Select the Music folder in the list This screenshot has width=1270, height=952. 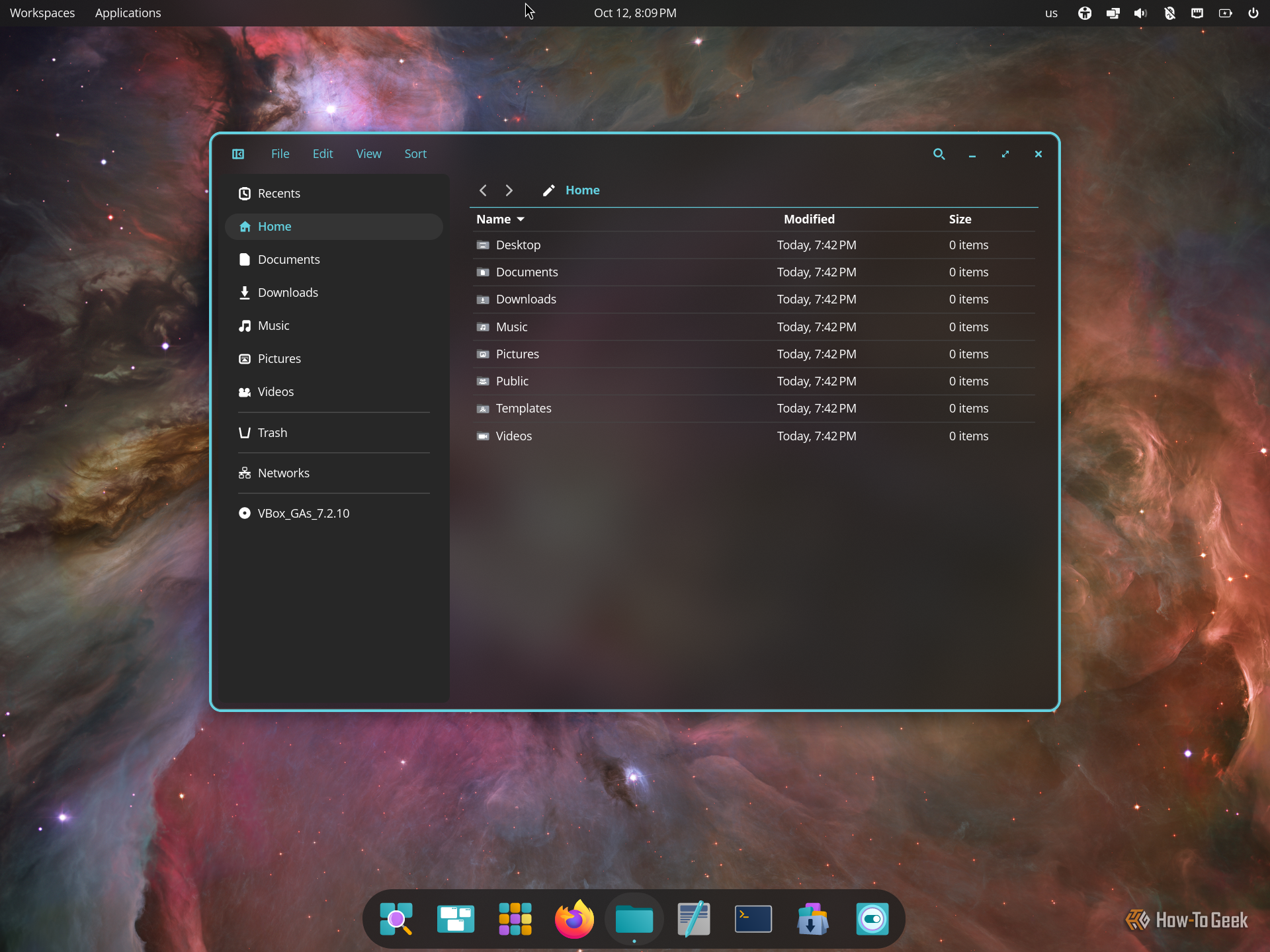pos(754,327)
